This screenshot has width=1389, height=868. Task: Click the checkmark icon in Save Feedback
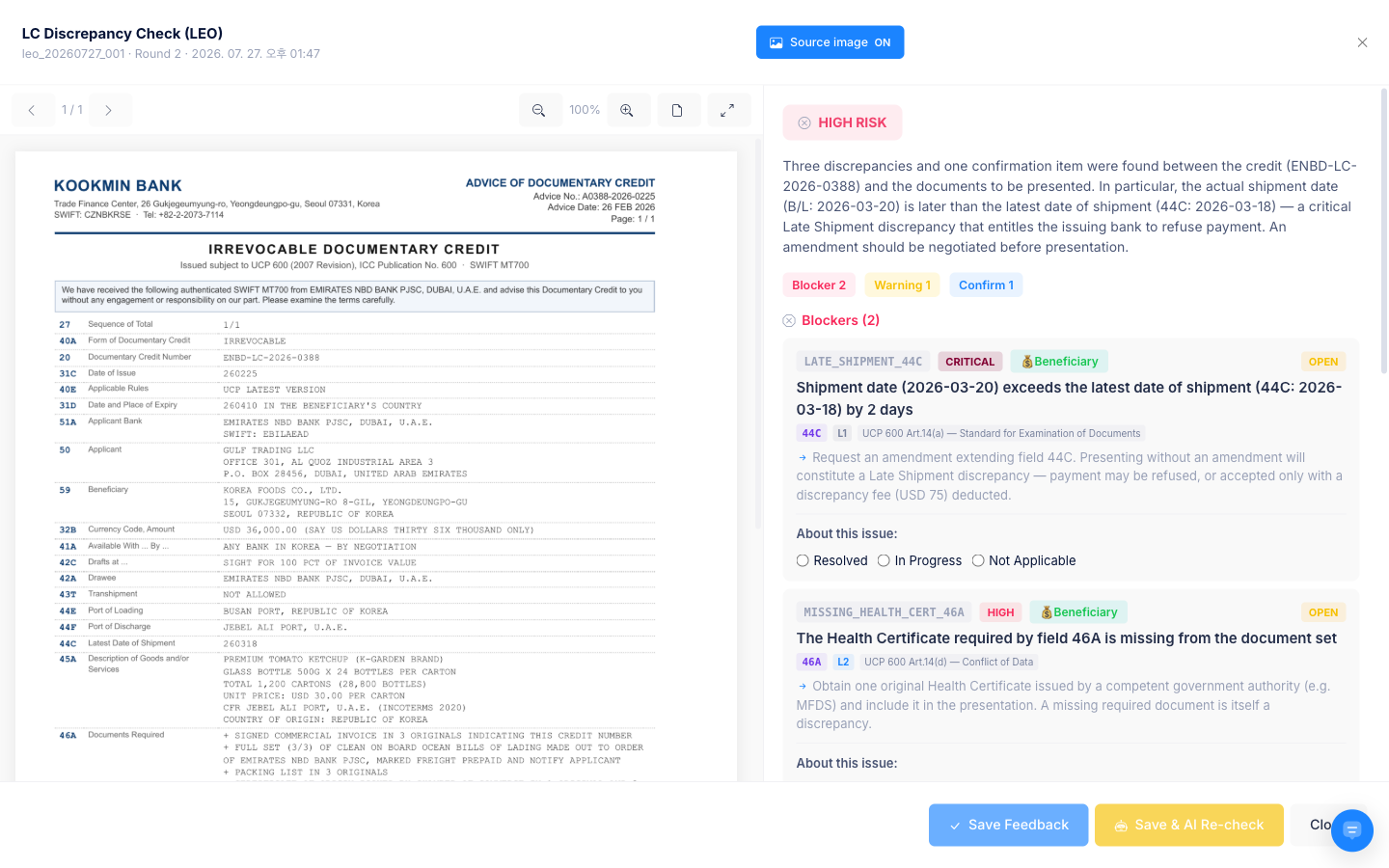(x=955, y=826)
